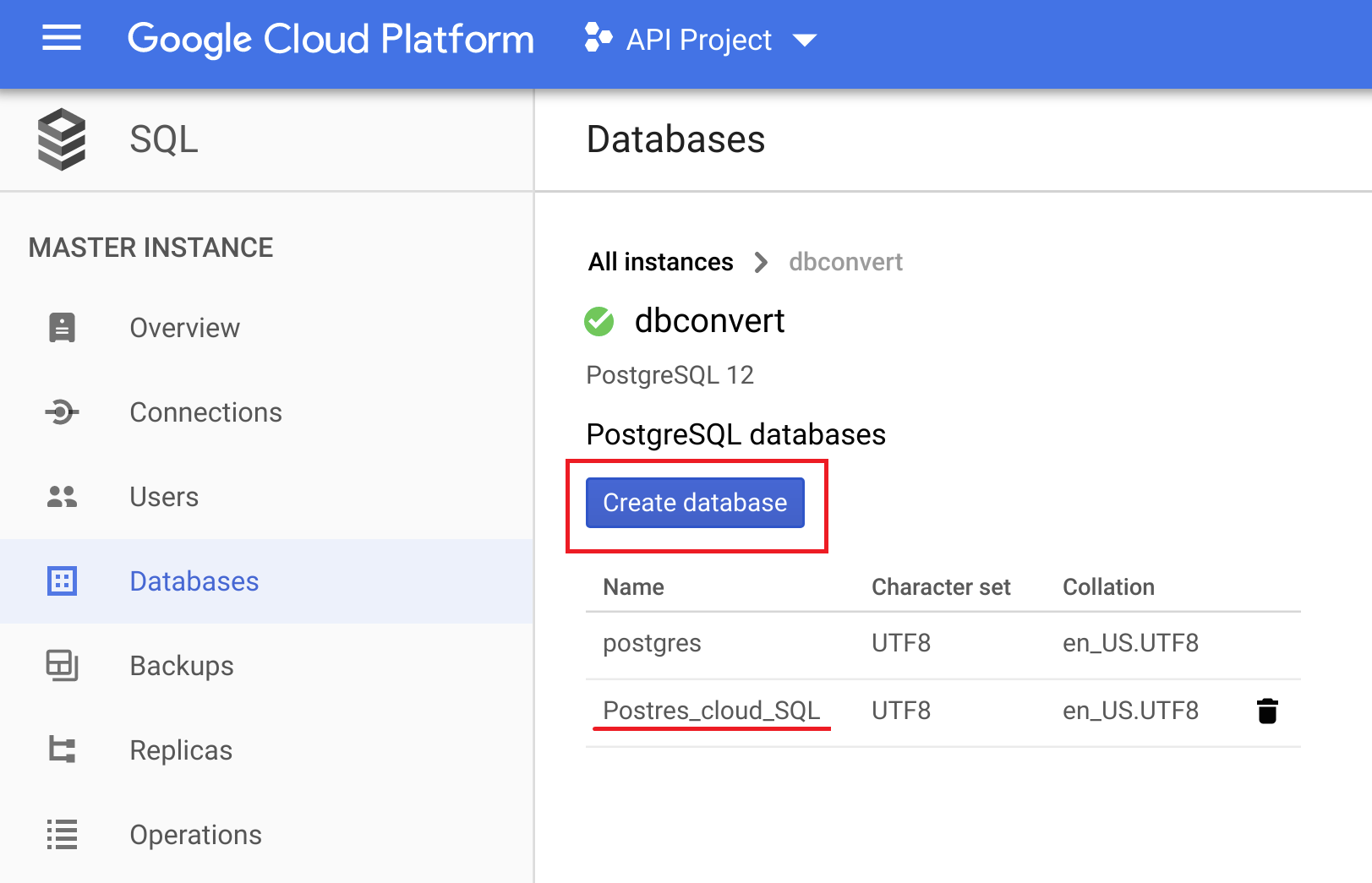Click the Operations list icon
Image resolution: width=1372 pixels, height=883 pixels.
[x=62, y=835]
